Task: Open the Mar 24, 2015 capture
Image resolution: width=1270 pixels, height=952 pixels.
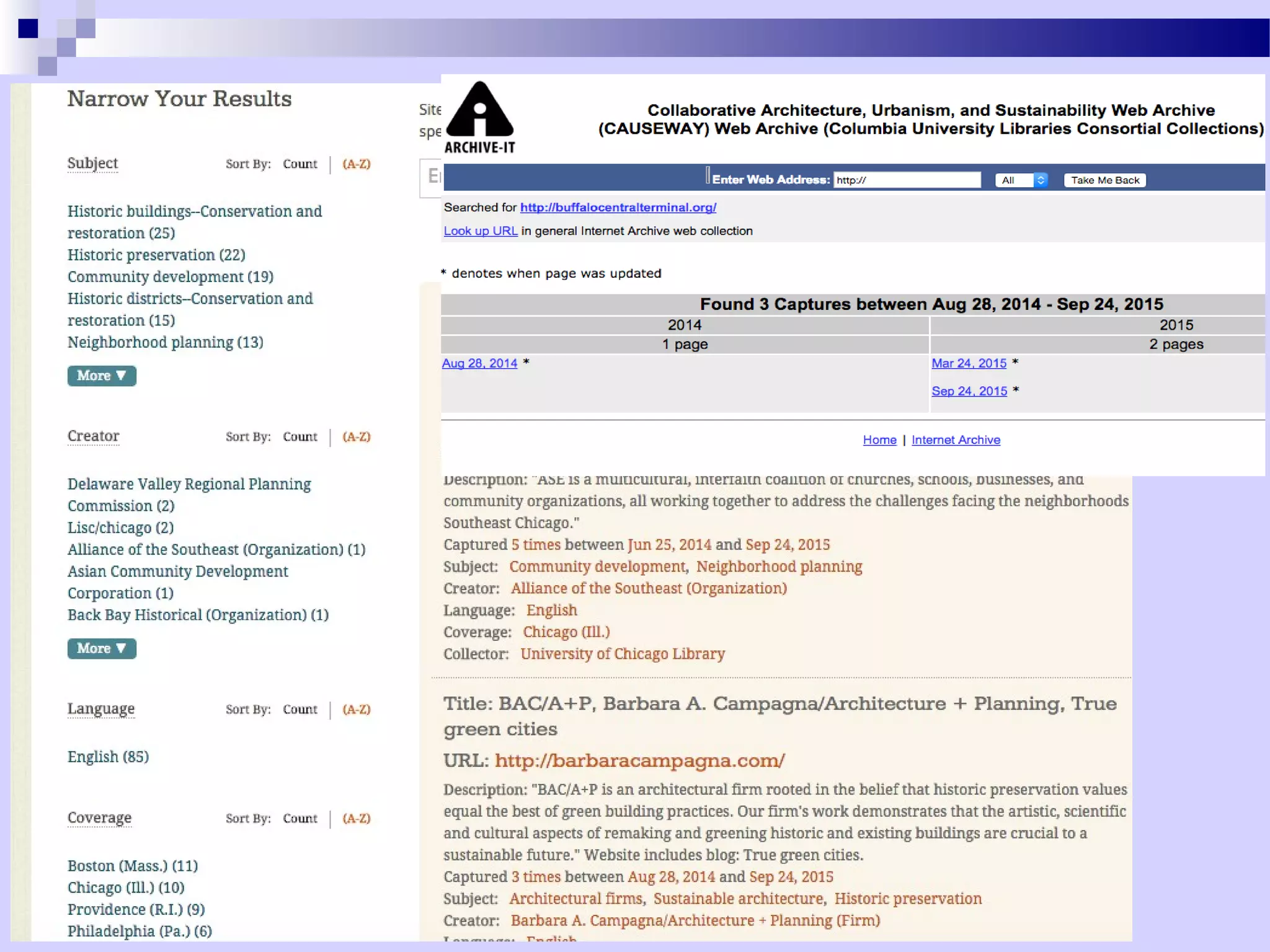Action: coord(969,363)
